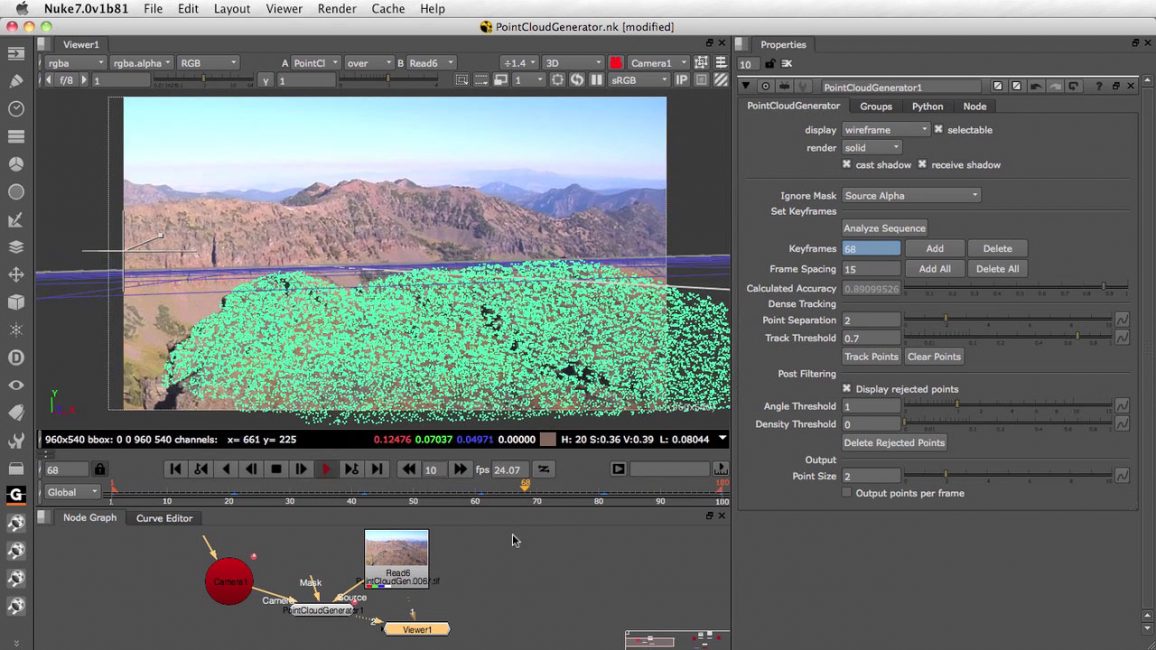Open the Filter tools circle icon
The width and height of the screenshot is (1156, 650).
pyautogui.click(x=15, y=192)
